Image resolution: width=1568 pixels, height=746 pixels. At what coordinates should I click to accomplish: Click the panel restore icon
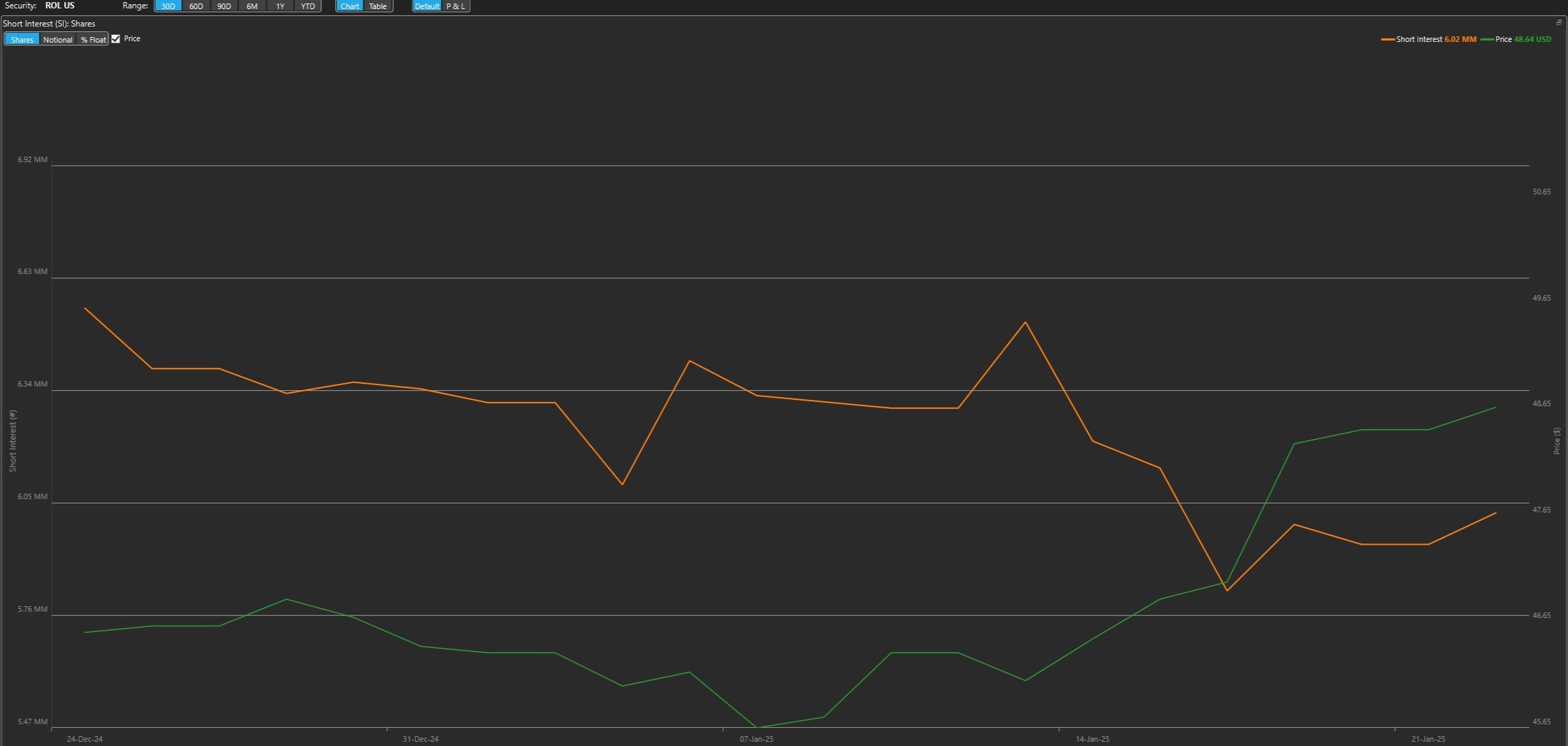click(x=1558, y=22)
